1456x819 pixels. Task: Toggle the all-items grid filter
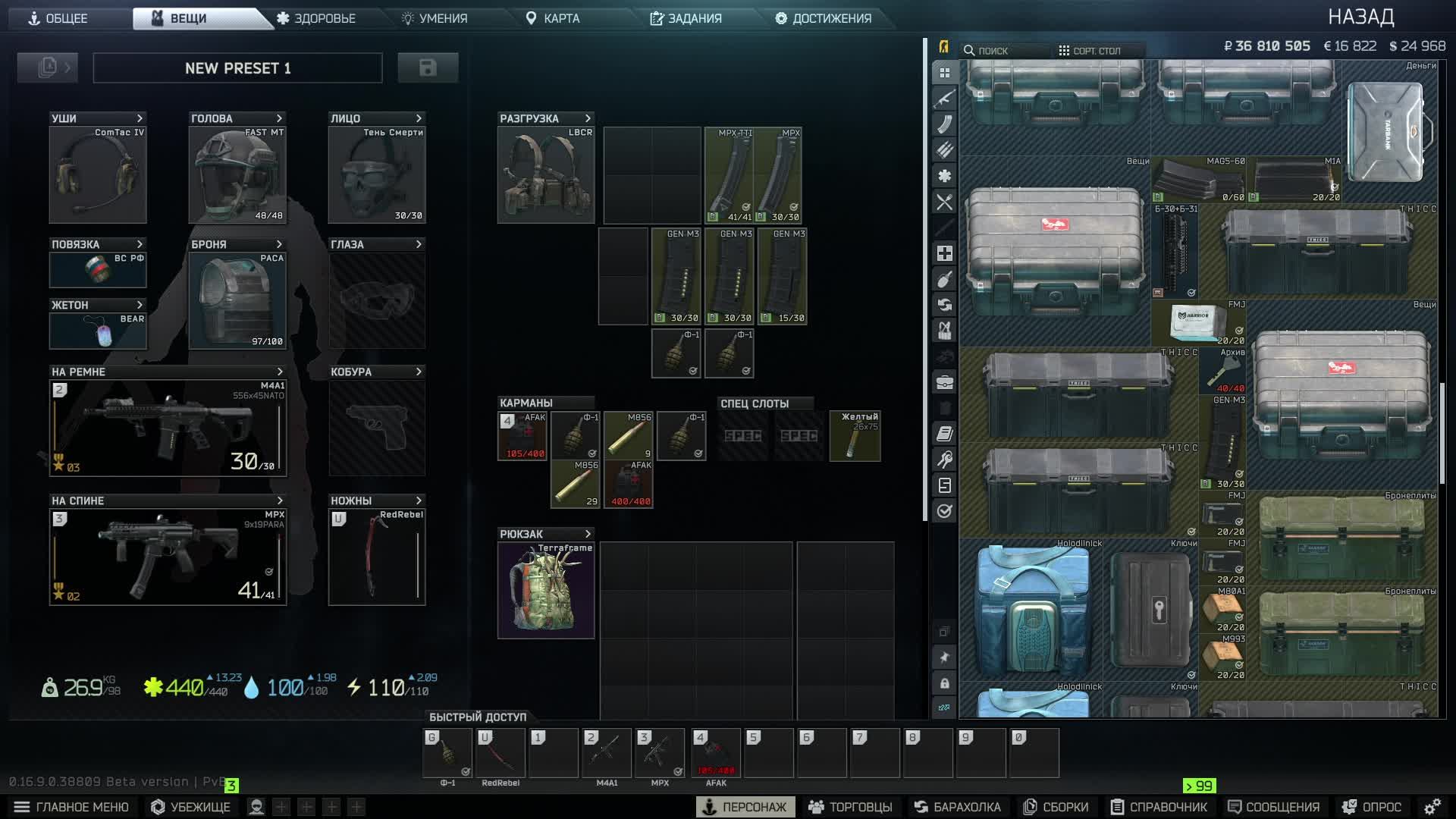(944, 73)
